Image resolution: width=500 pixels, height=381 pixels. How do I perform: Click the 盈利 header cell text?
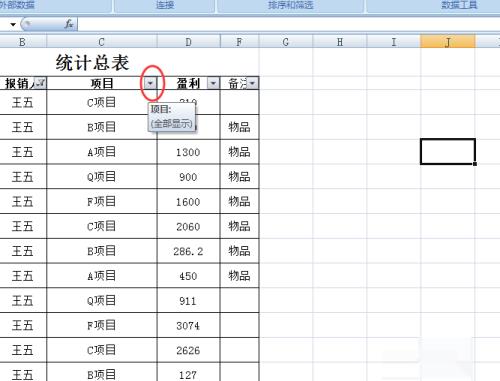[x=188, y=83]
